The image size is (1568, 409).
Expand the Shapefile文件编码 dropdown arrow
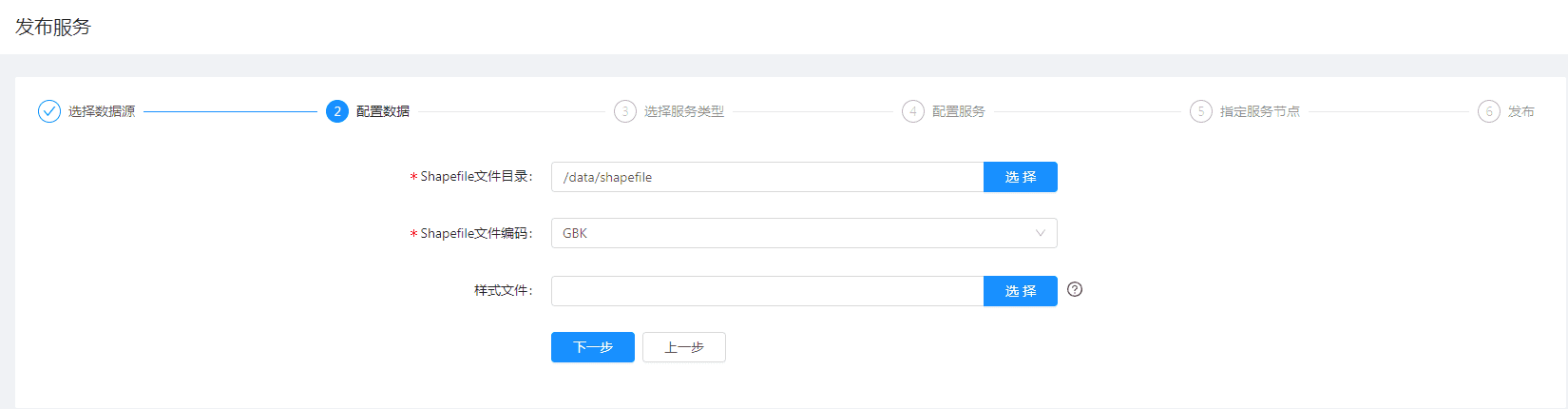1040,233
